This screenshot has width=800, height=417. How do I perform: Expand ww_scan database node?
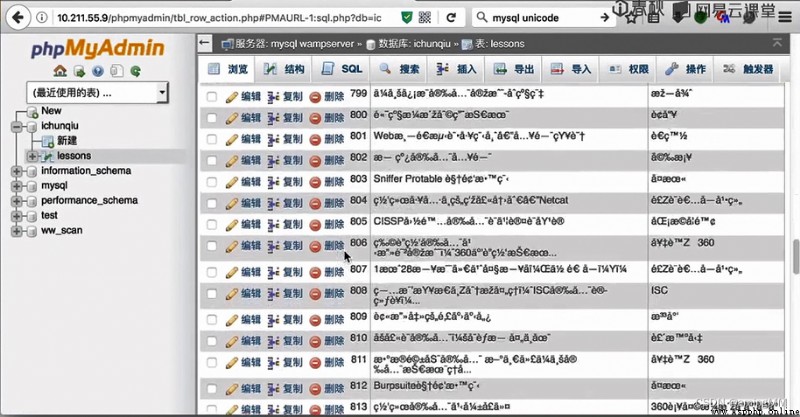17,231
